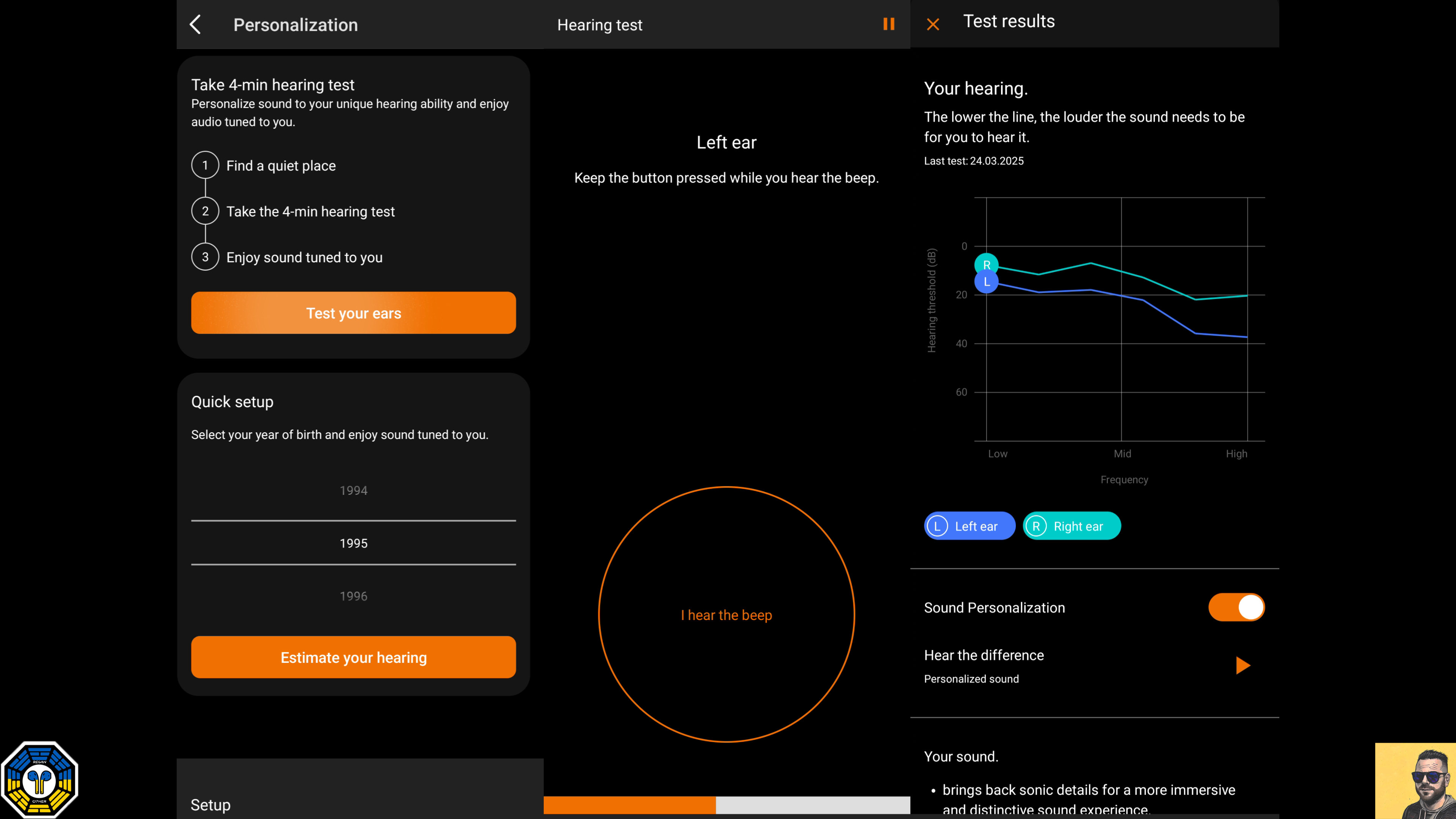The height and width of the screenshot is (819, 1456).
Task: Click the step 1 circle icon
Action: coord(205,165)
